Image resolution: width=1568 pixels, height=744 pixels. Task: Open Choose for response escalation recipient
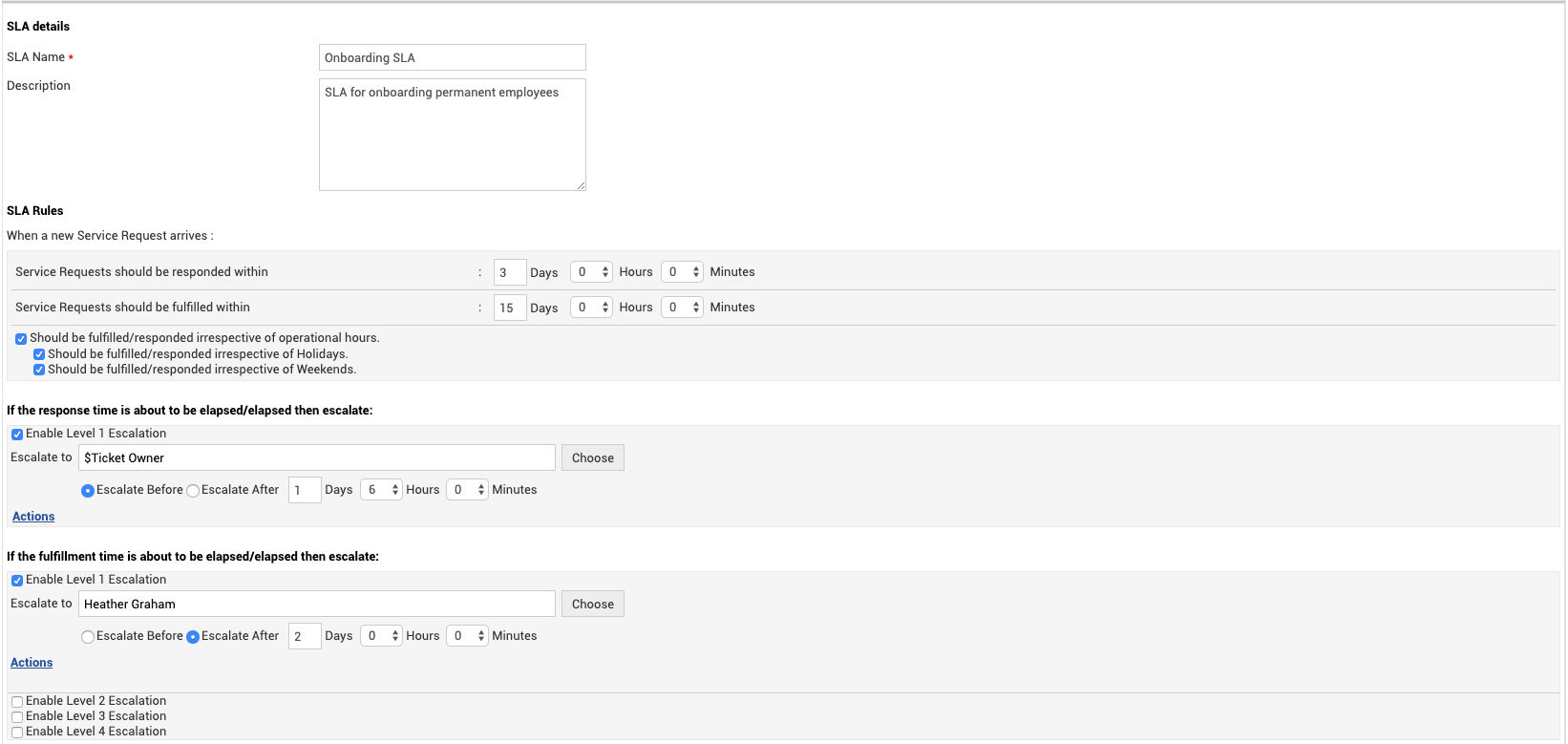coord(592,457)
